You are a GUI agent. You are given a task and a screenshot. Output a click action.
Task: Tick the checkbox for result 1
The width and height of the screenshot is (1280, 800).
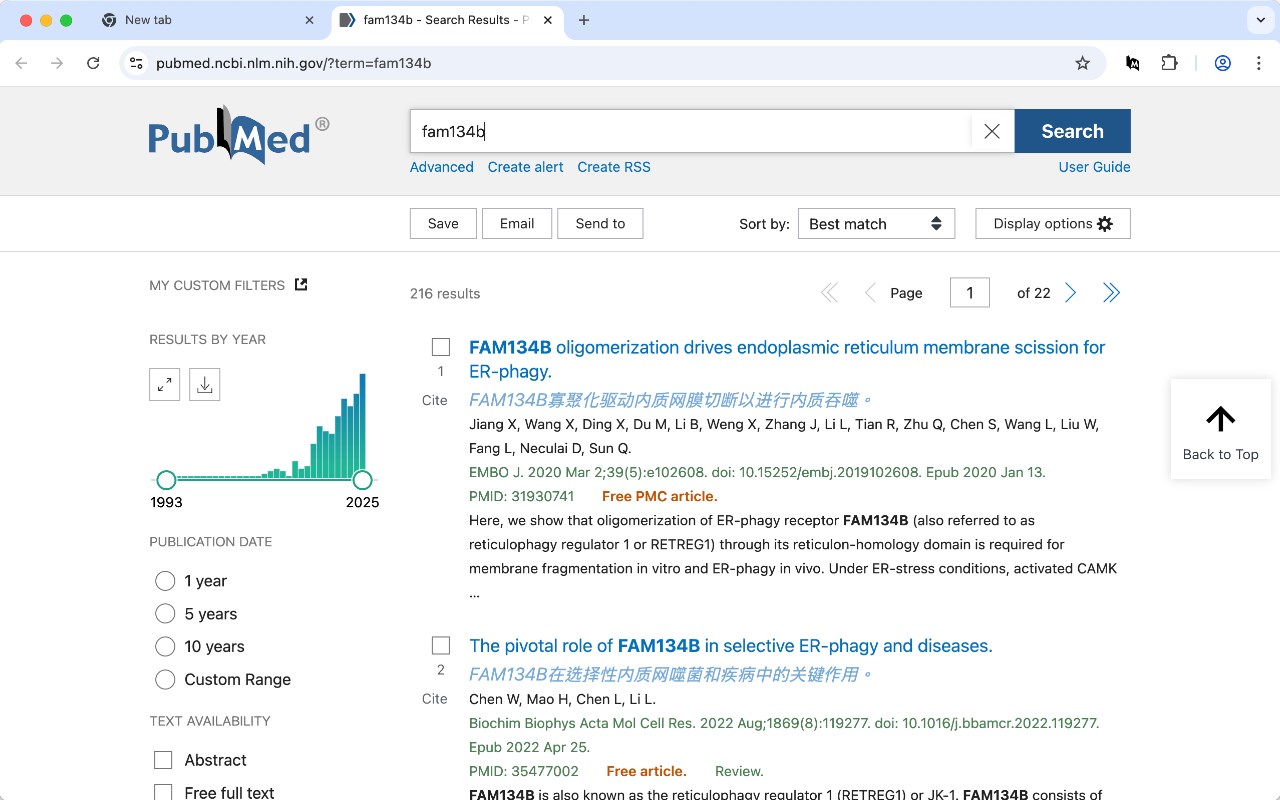pos(441,347)
